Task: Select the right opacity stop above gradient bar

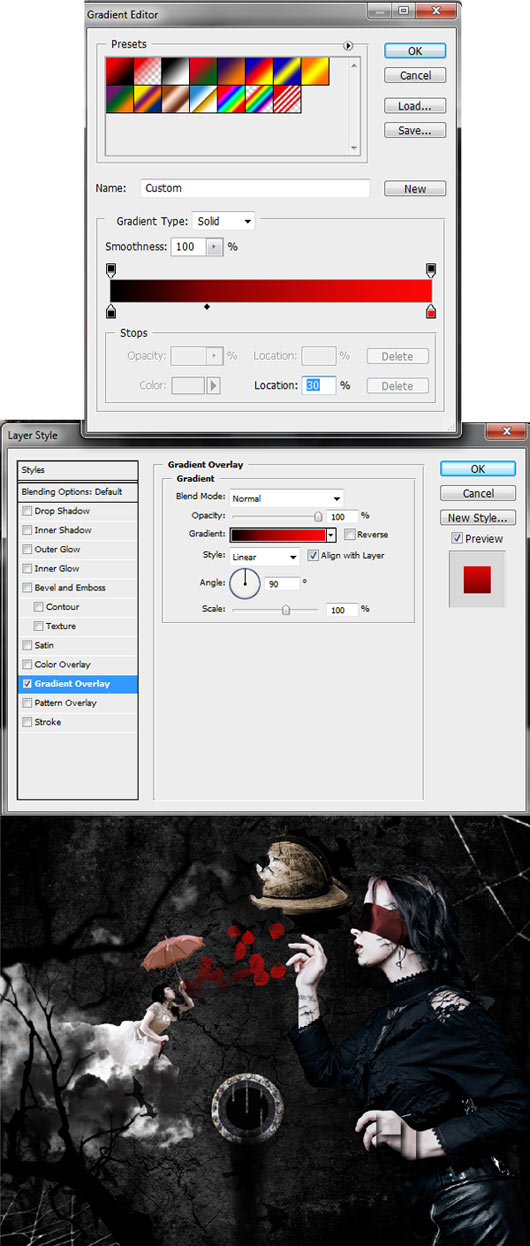Action: tap(431, 270)
